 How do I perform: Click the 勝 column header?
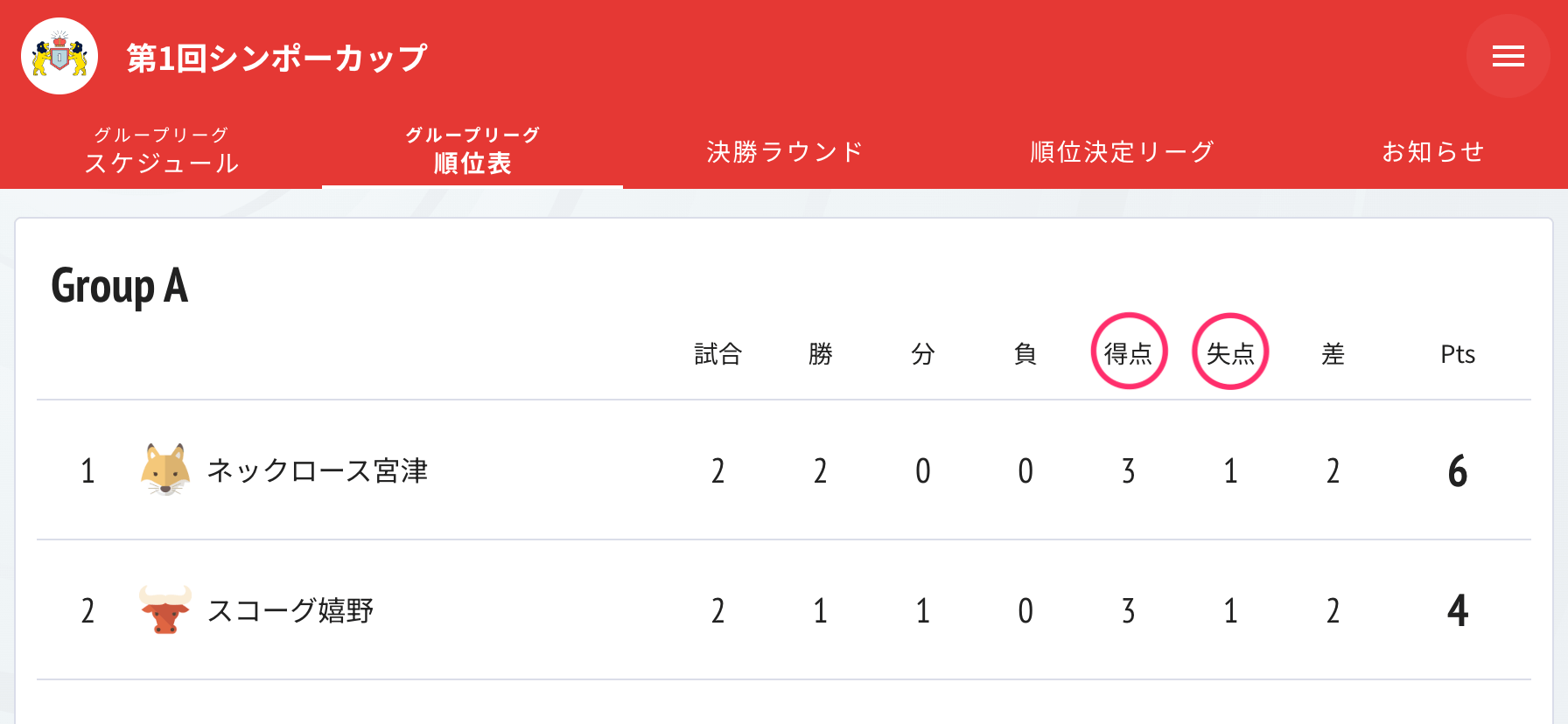pyautogui.click(x=821, y=354)
